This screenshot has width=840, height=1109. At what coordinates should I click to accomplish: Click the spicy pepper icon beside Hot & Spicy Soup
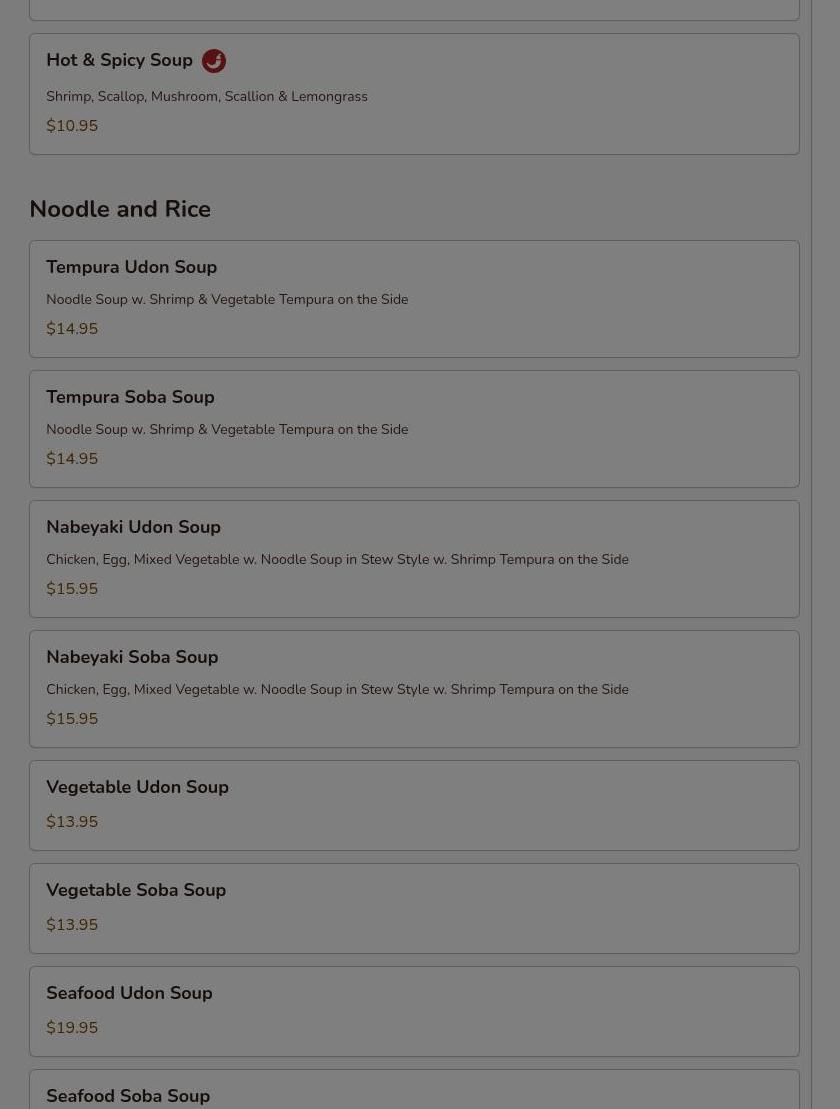(214, 61)
